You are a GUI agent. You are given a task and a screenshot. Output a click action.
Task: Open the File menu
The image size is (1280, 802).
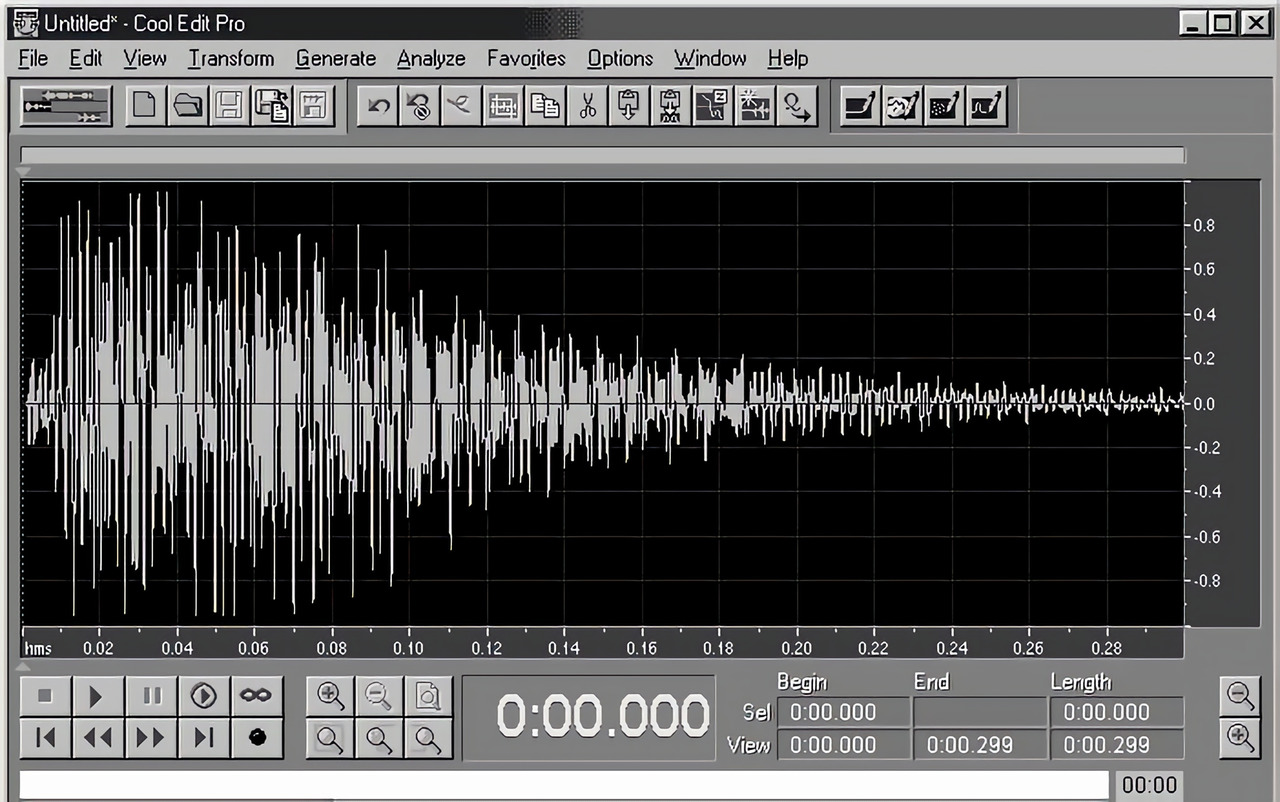[33, 59]
